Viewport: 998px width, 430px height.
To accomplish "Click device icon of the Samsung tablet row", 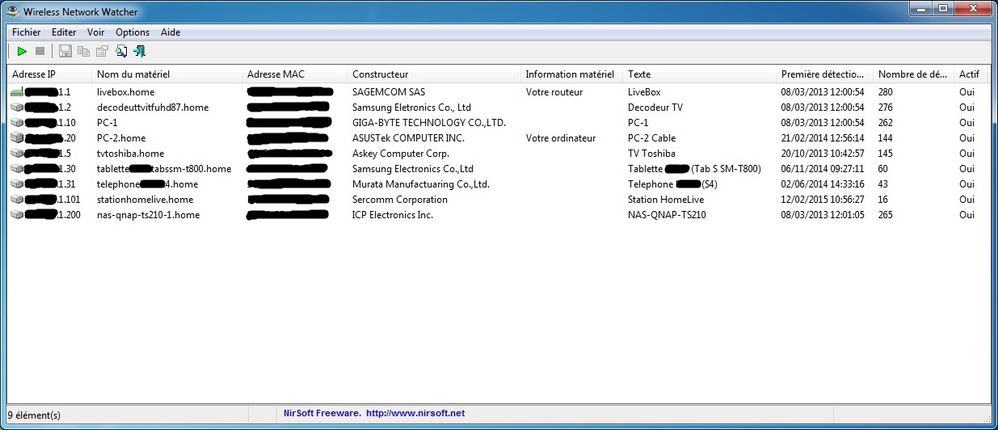I will pos(17,169).
